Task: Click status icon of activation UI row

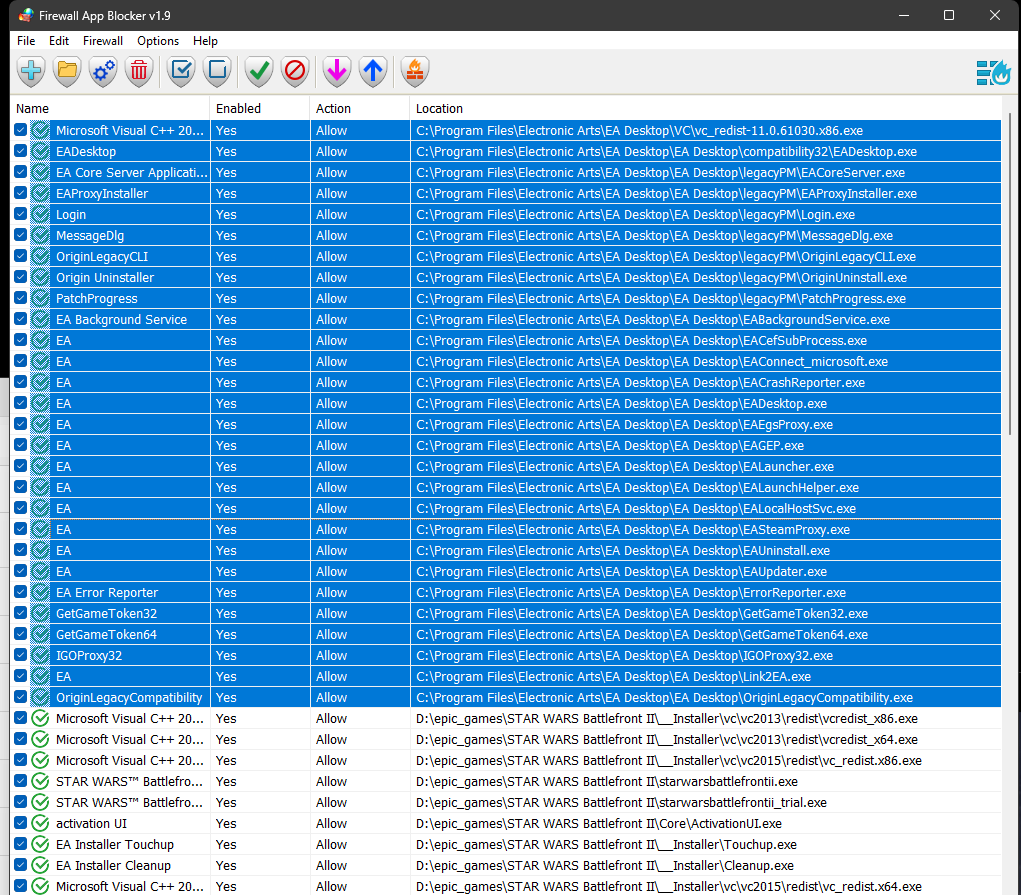Action: [40, 824]
